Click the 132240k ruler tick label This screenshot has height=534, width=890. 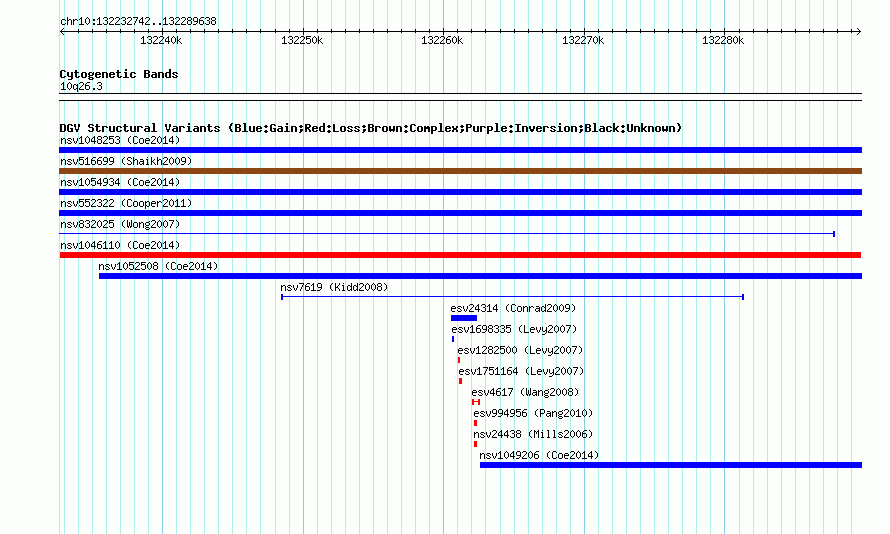[161, 40]
